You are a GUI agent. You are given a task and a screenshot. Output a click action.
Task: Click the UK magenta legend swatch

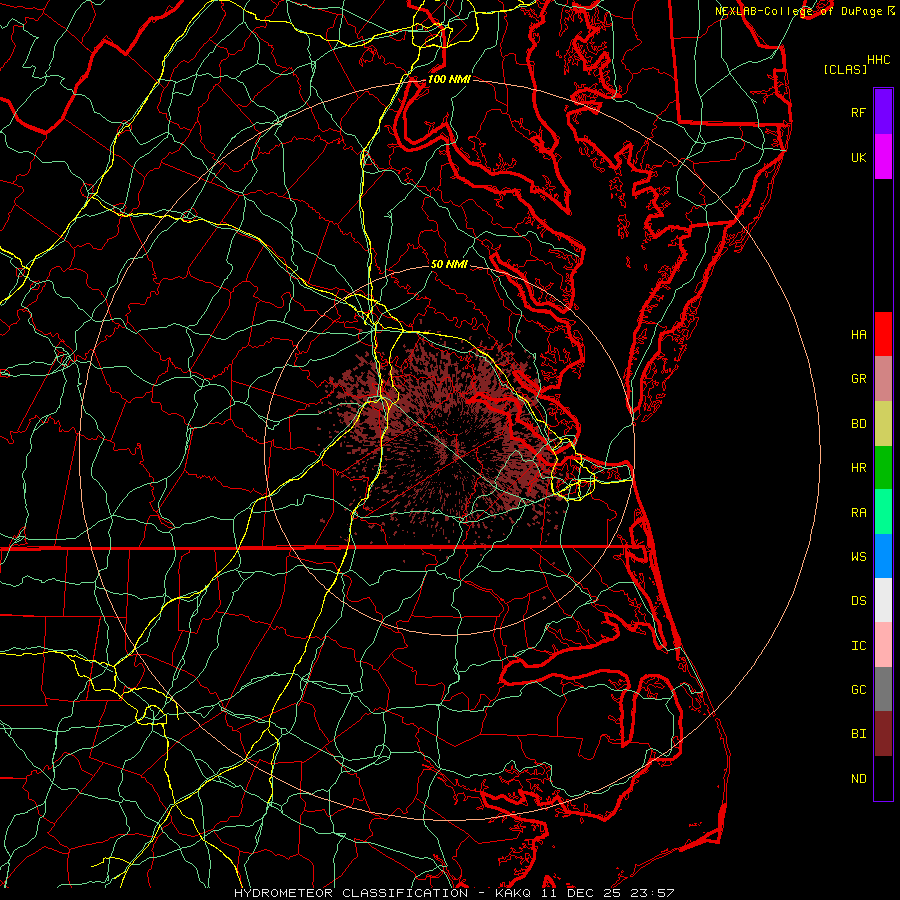[883, 157]
